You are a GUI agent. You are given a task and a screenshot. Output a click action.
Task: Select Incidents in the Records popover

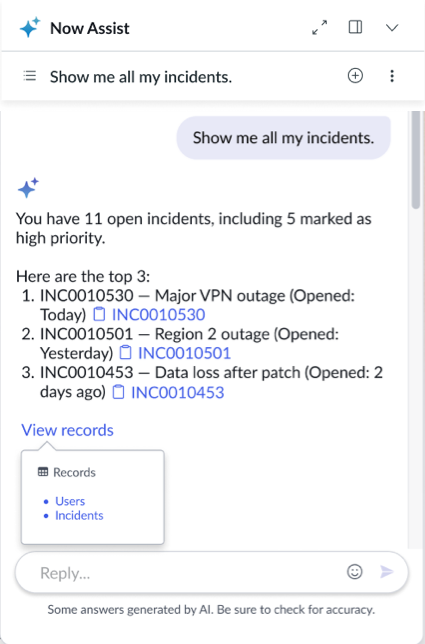coord(79,515)
